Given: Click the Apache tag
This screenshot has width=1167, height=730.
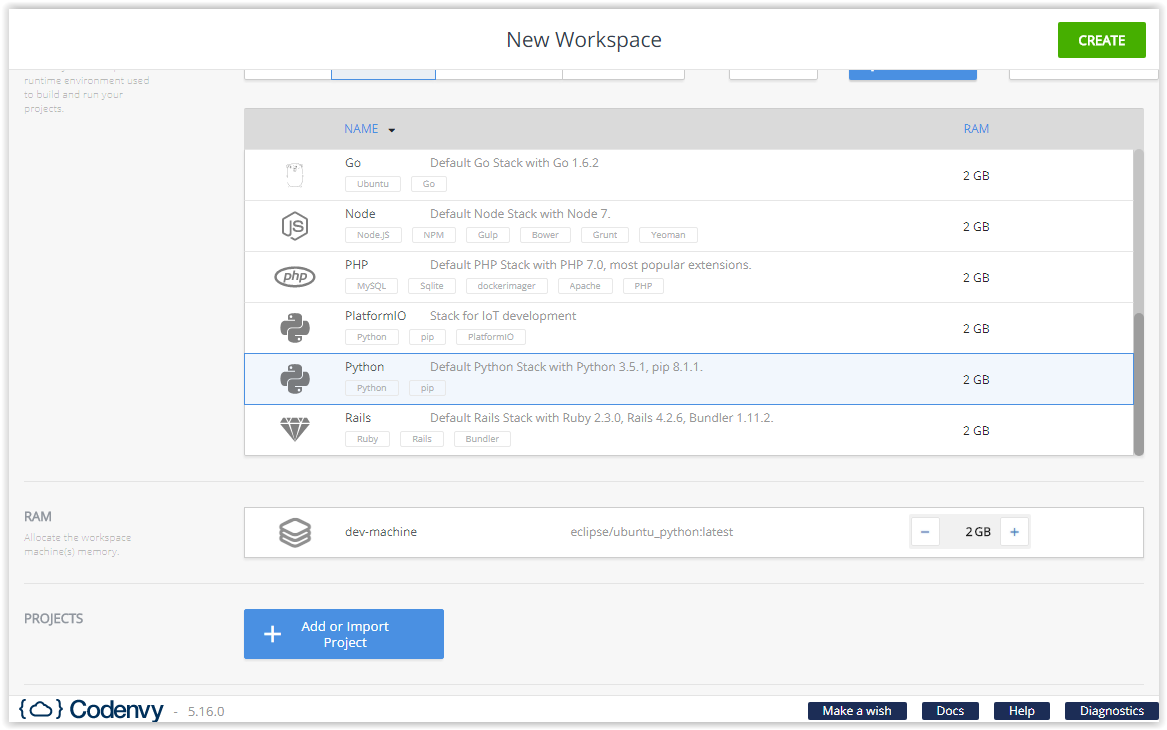Looking at the screenshot, I should [x=585, y=286].
